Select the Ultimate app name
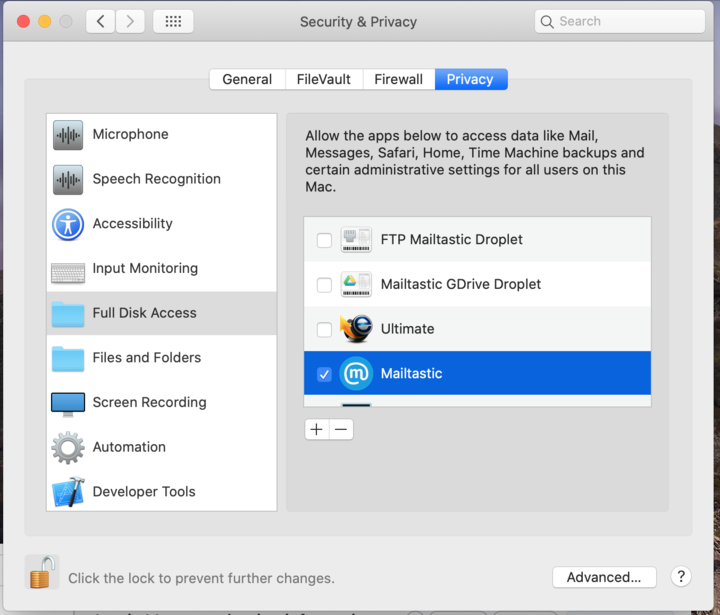 coord(407,329)
